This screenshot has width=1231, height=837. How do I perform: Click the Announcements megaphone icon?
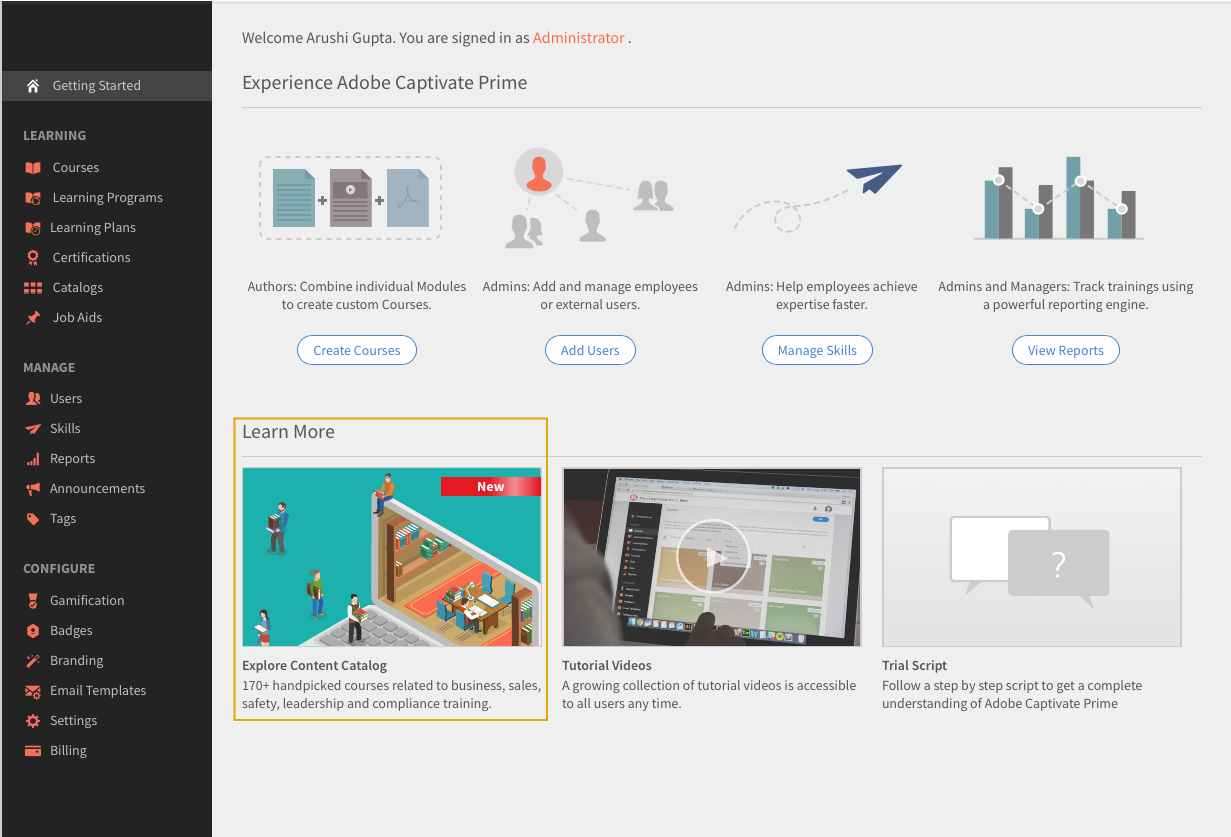point(33,489)
